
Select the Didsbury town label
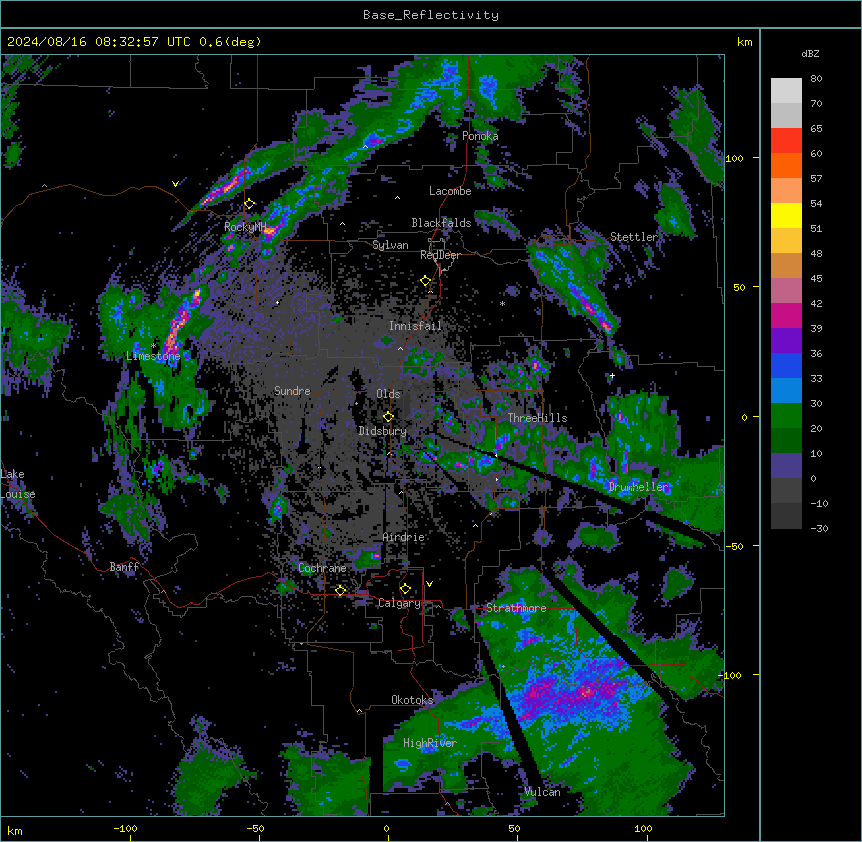[x=383, y=431]
